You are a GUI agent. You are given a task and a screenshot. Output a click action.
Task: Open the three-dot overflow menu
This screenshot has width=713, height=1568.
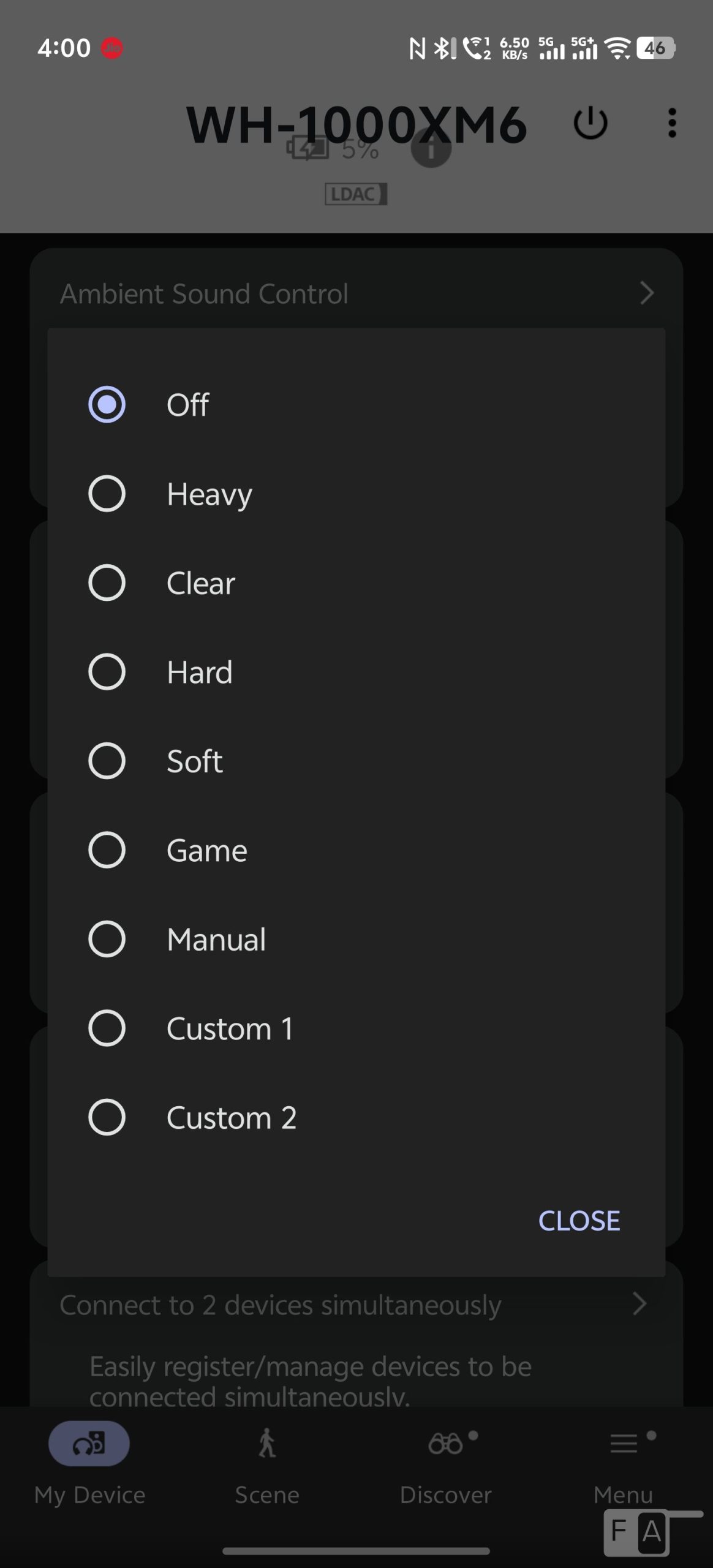(672, 123)
